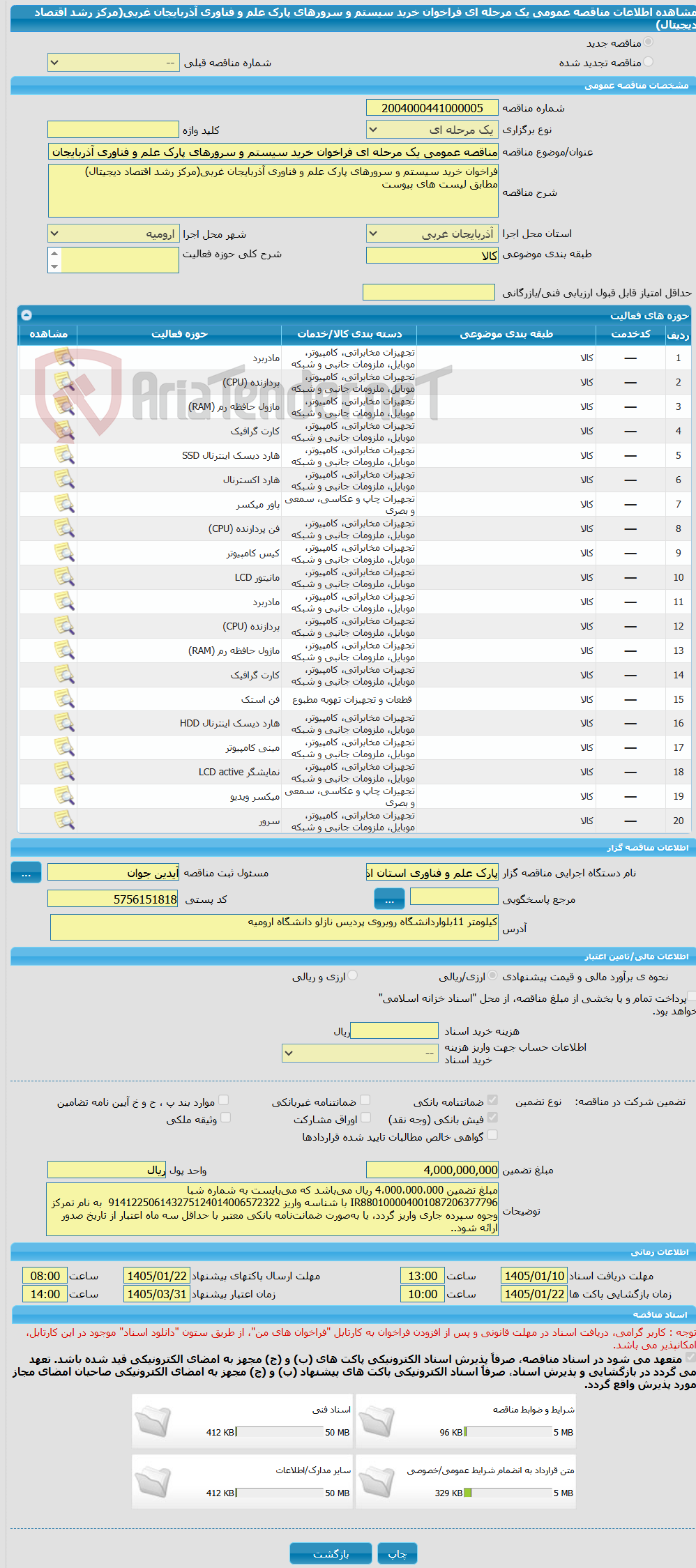
Task: Select the مناقصه تجدید شده radio button
Action: coord(649,62)
